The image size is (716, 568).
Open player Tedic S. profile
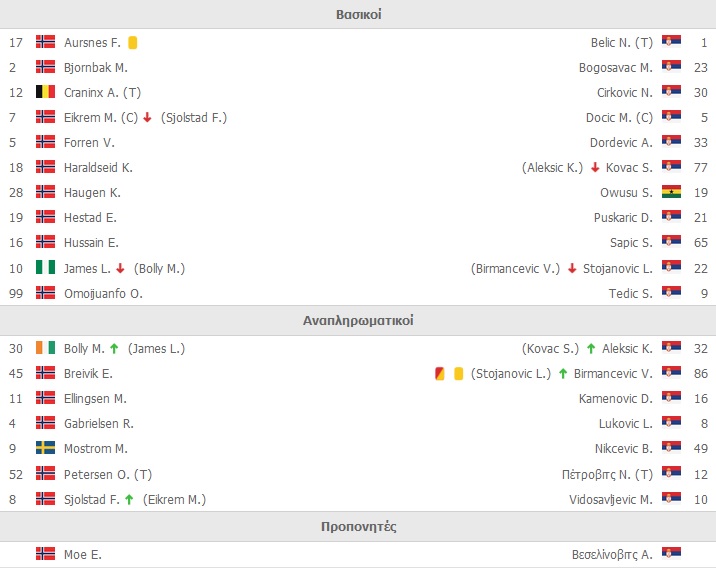[x=631, y=293]
